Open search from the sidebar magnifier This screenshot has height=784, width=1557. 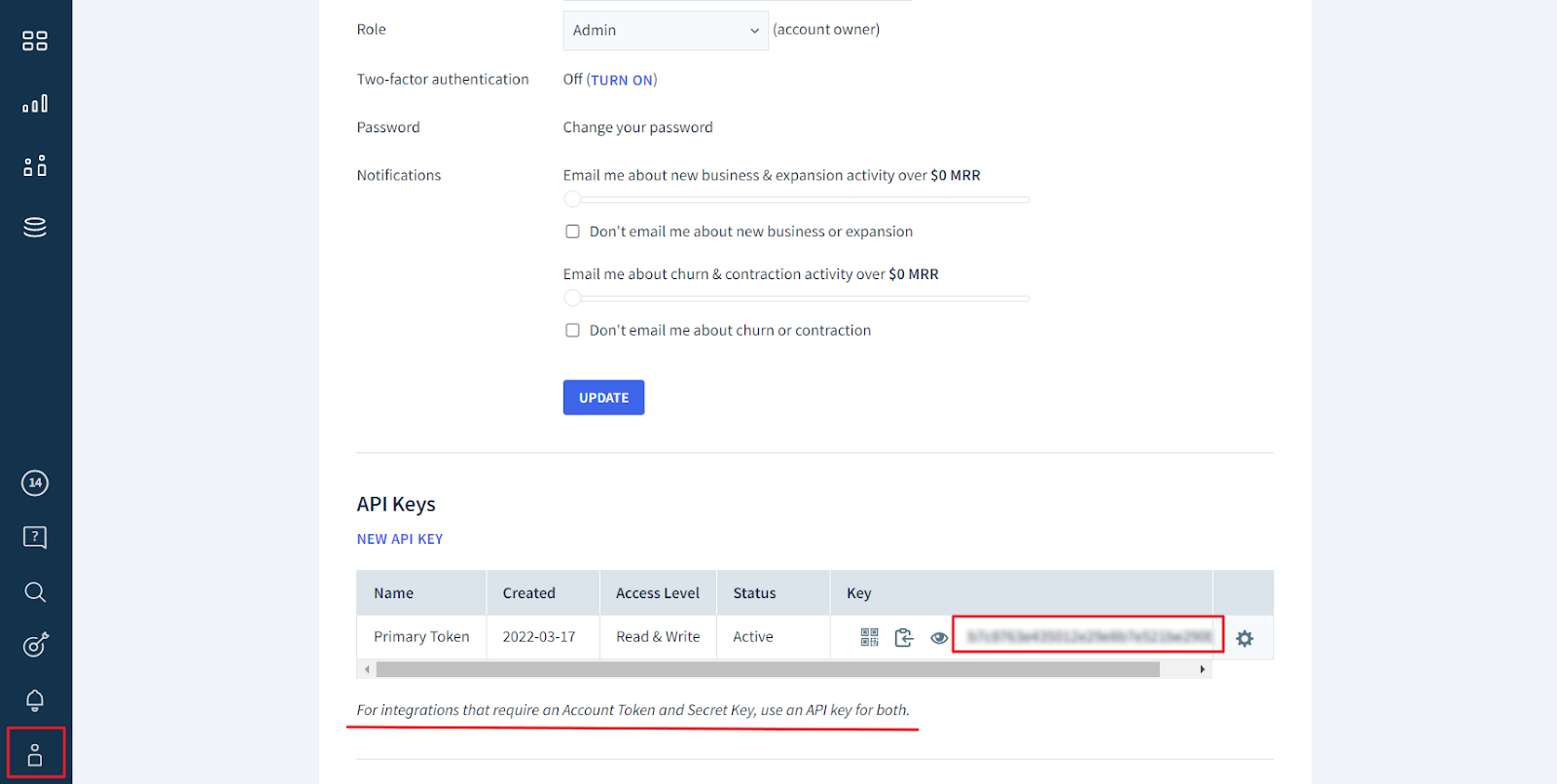pyautogui.click(x=35, y=592)
